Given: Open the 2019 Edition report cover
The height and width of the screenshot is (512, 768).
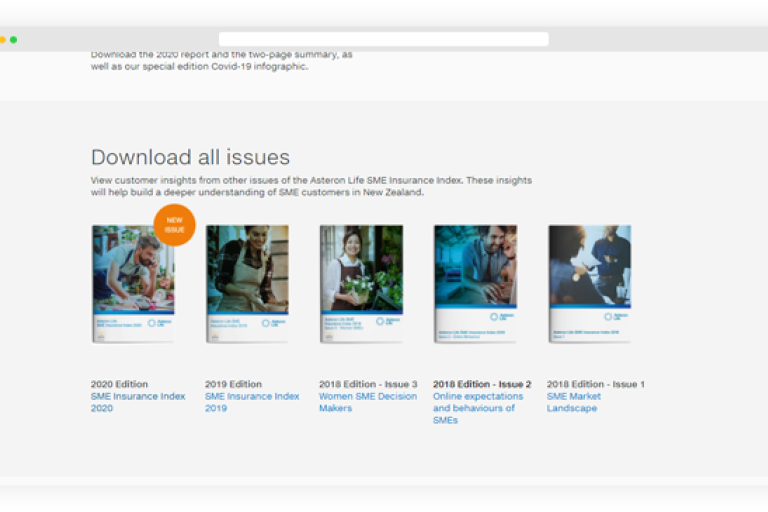Looking at the screenshot, I should tap(247, 284).
